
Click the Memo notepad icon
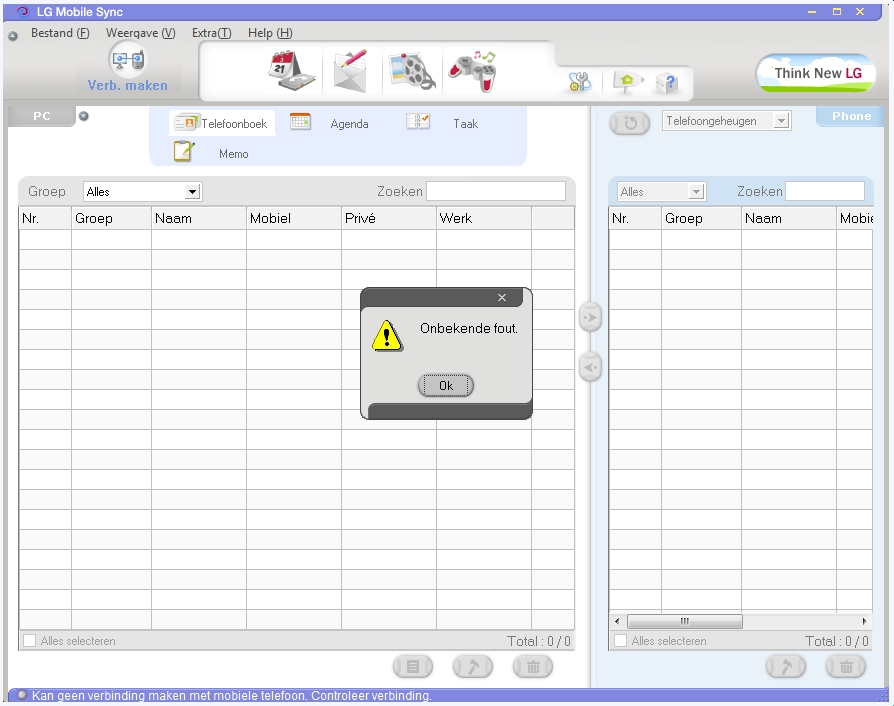point(184,151)
